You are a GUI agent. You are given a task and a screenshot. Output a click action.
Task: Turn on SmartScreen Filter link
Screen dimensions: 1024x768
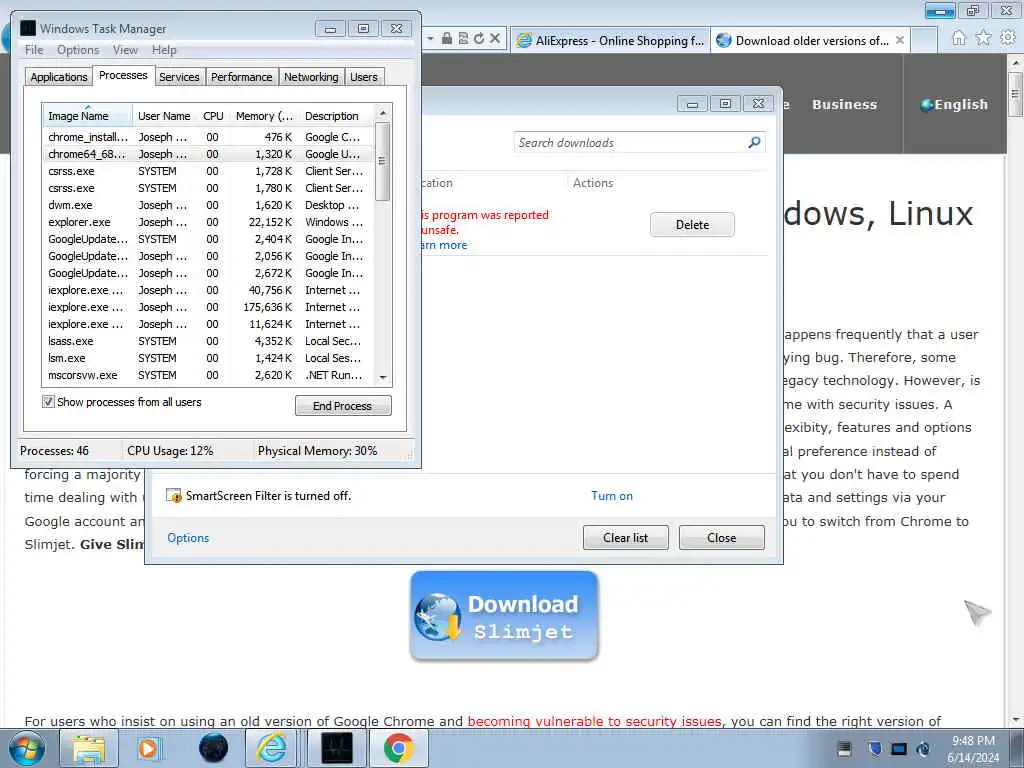point(612,496)
